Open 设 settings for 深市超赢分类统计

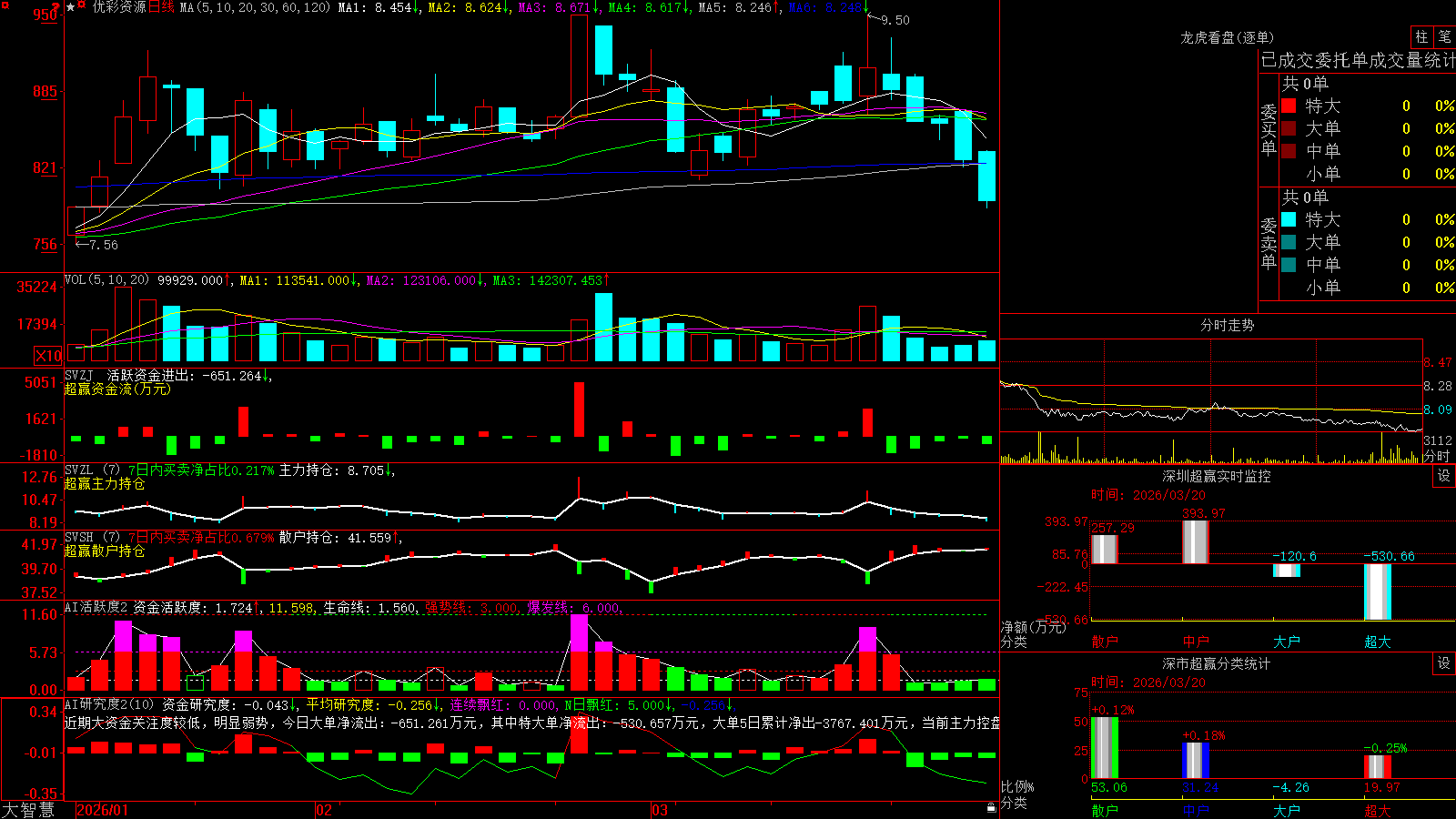click(x=1444, y=663)
